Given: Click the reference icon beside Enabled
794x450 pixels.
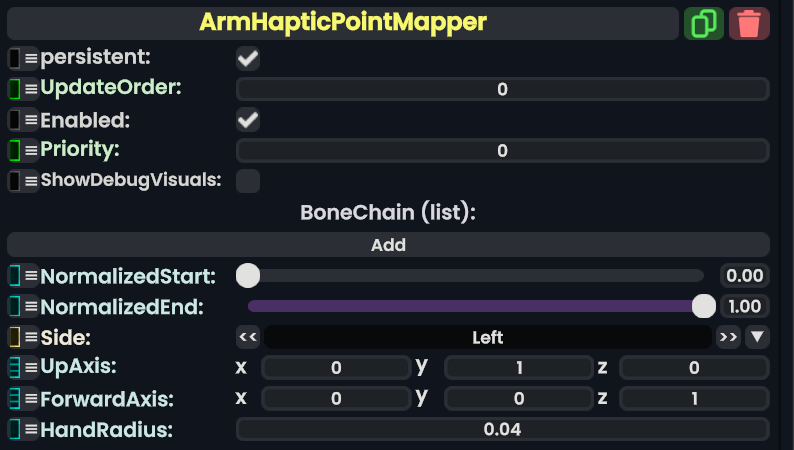Looking at the screenshot, I should 15,120.
